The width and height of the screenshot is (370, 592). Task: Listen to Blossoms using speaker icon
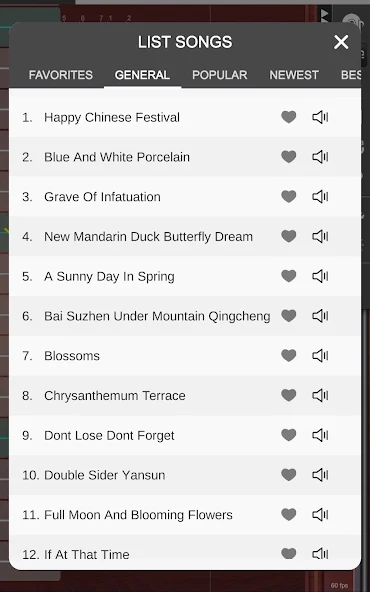320,356
